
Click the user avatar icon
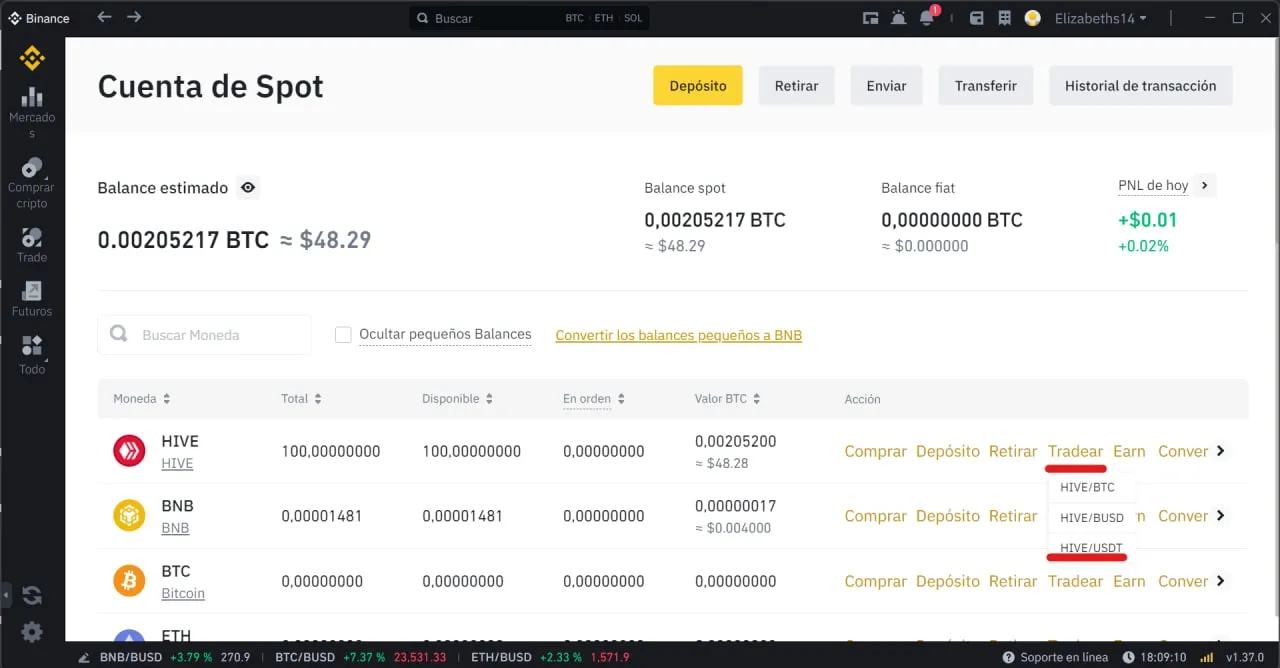tap(1033, 18)
